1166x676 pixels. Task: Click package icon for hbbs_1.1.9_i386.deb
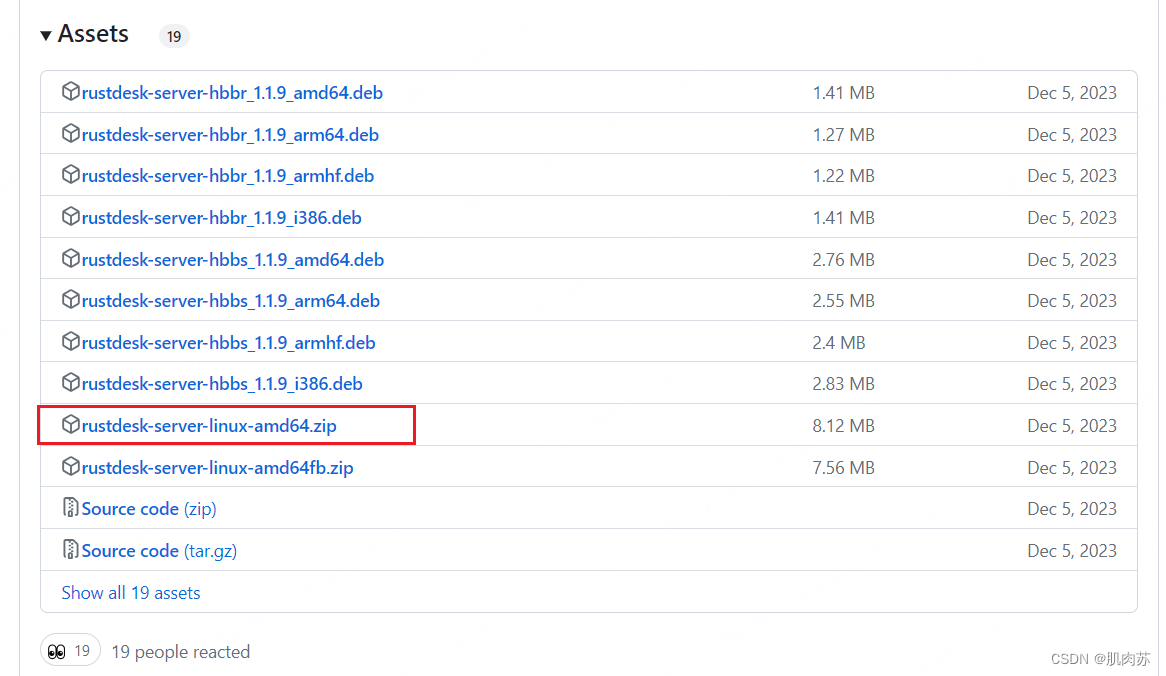pyautogui.click(x=71, y=382)
